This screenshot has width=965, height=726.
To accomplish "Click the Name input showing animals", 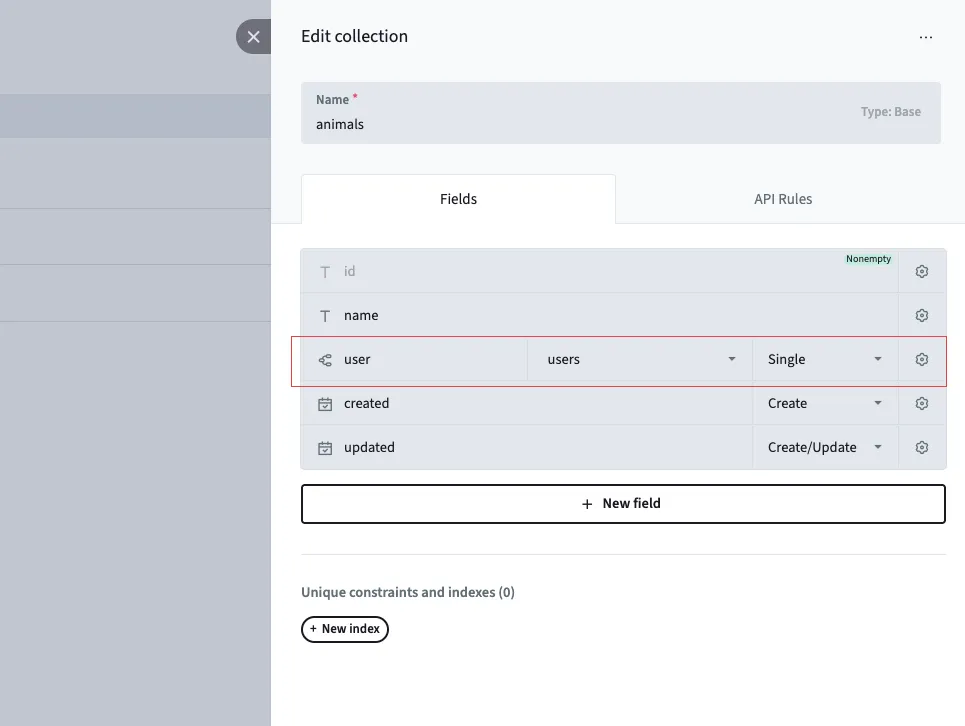I will (x=500, y=124).
